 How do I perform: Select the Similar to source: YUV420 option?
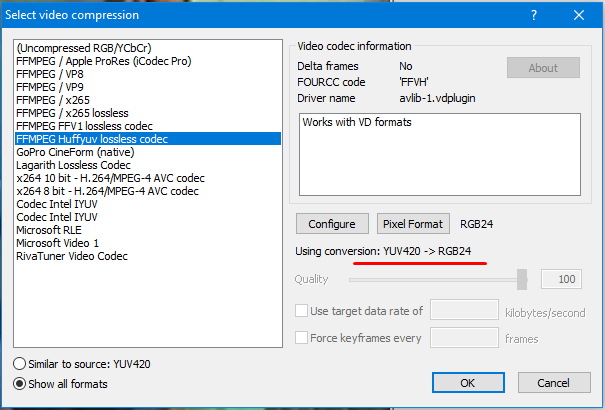pyautogui.click(x=21, y=363)
